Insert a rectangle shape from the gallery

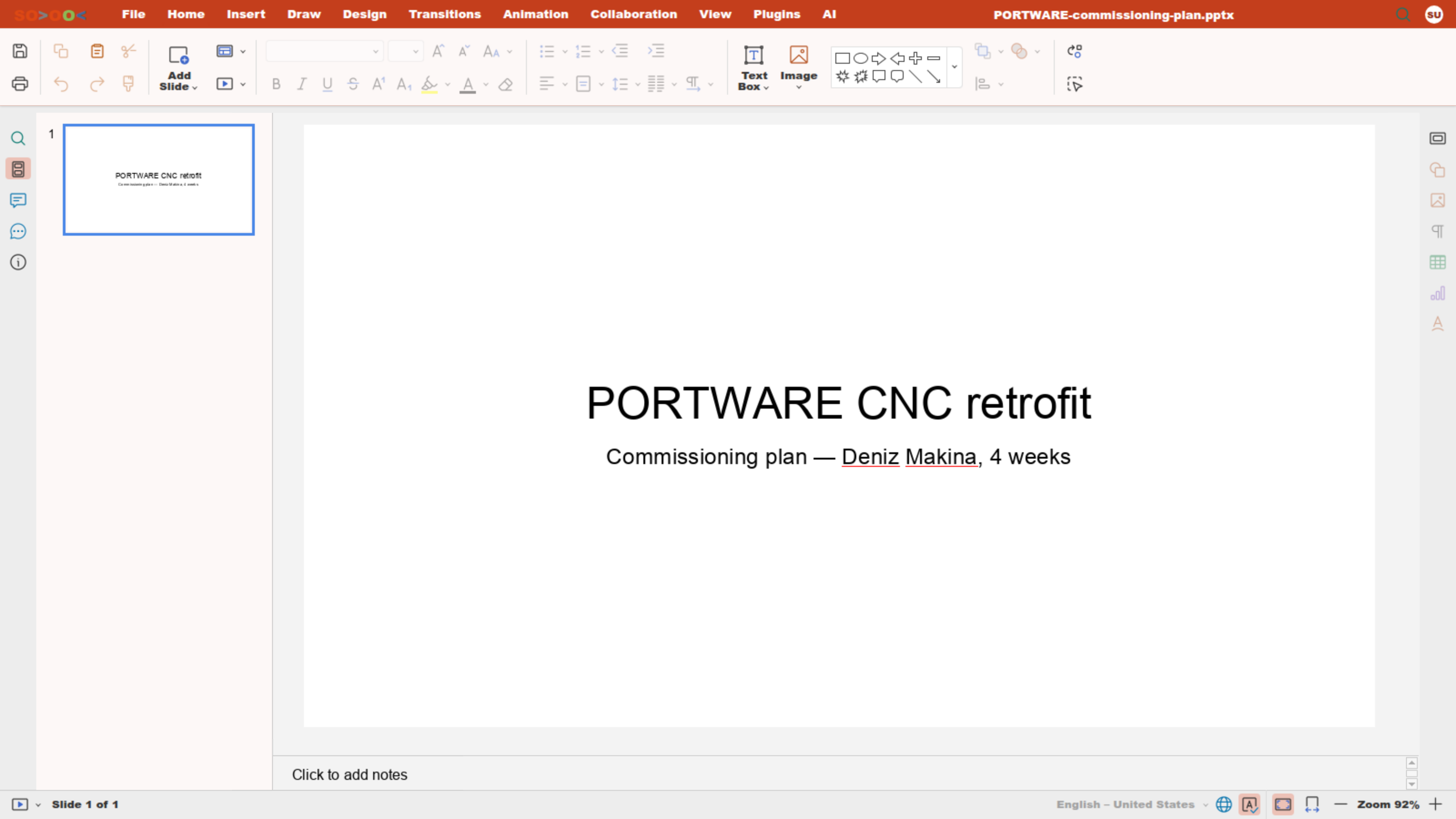(842, 58)
